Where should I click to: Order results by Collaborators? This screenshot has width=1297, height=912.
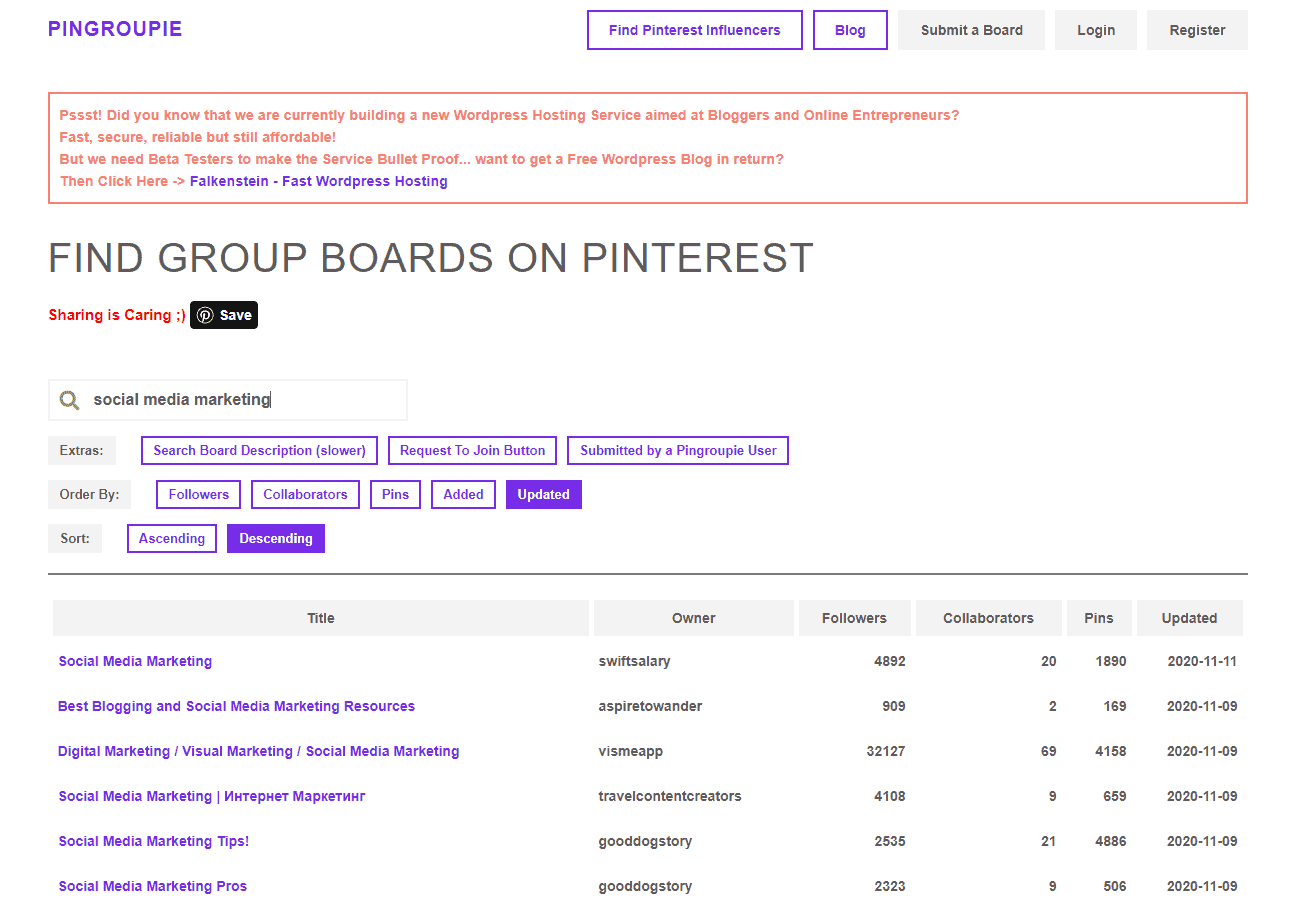coord(305,495)
